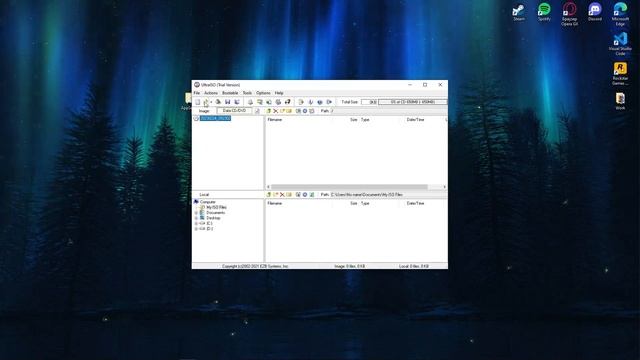Open the Discord desktop shortcut

[595, 12]
